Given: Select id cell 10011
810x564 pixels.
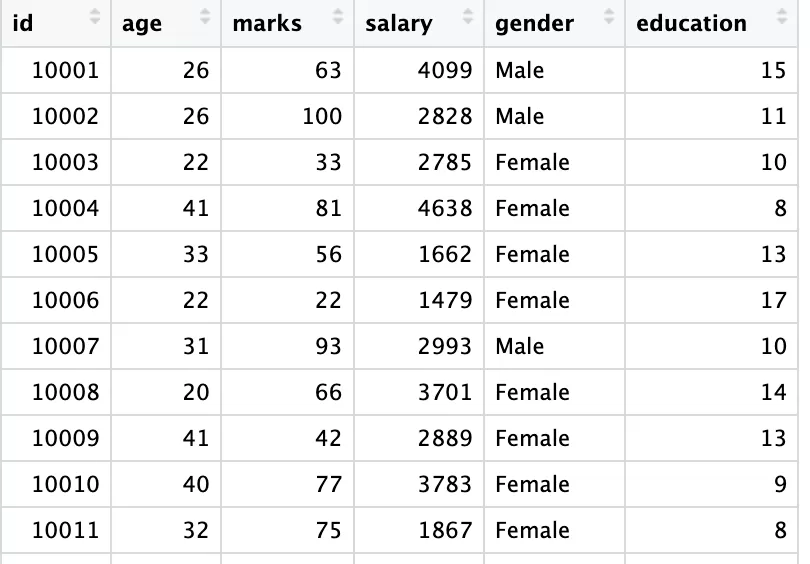Looking at the screenshot, I should point(65,530).
